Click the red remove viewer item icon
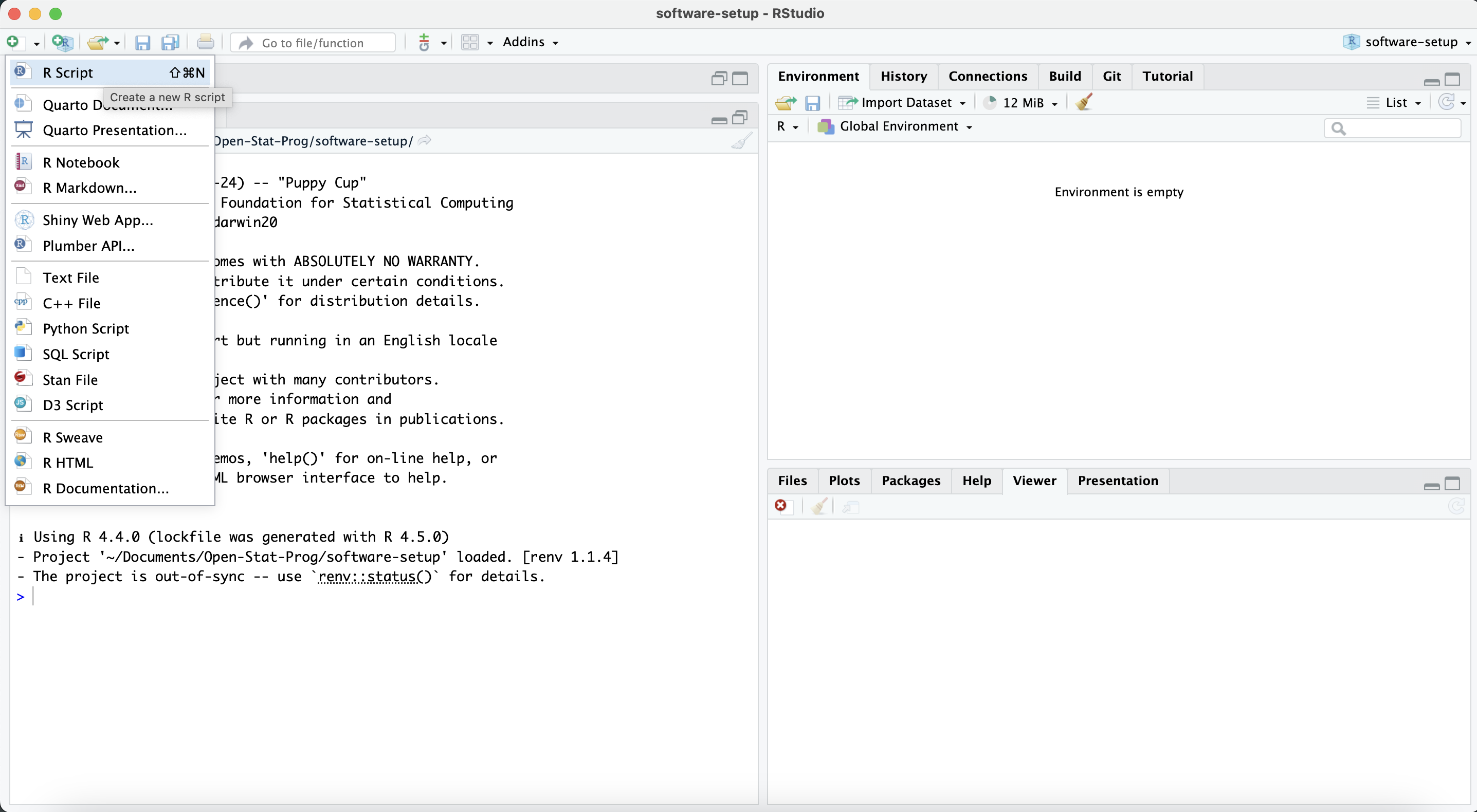The width and height of the screenshot is (1477, 812). click(780, 505)
